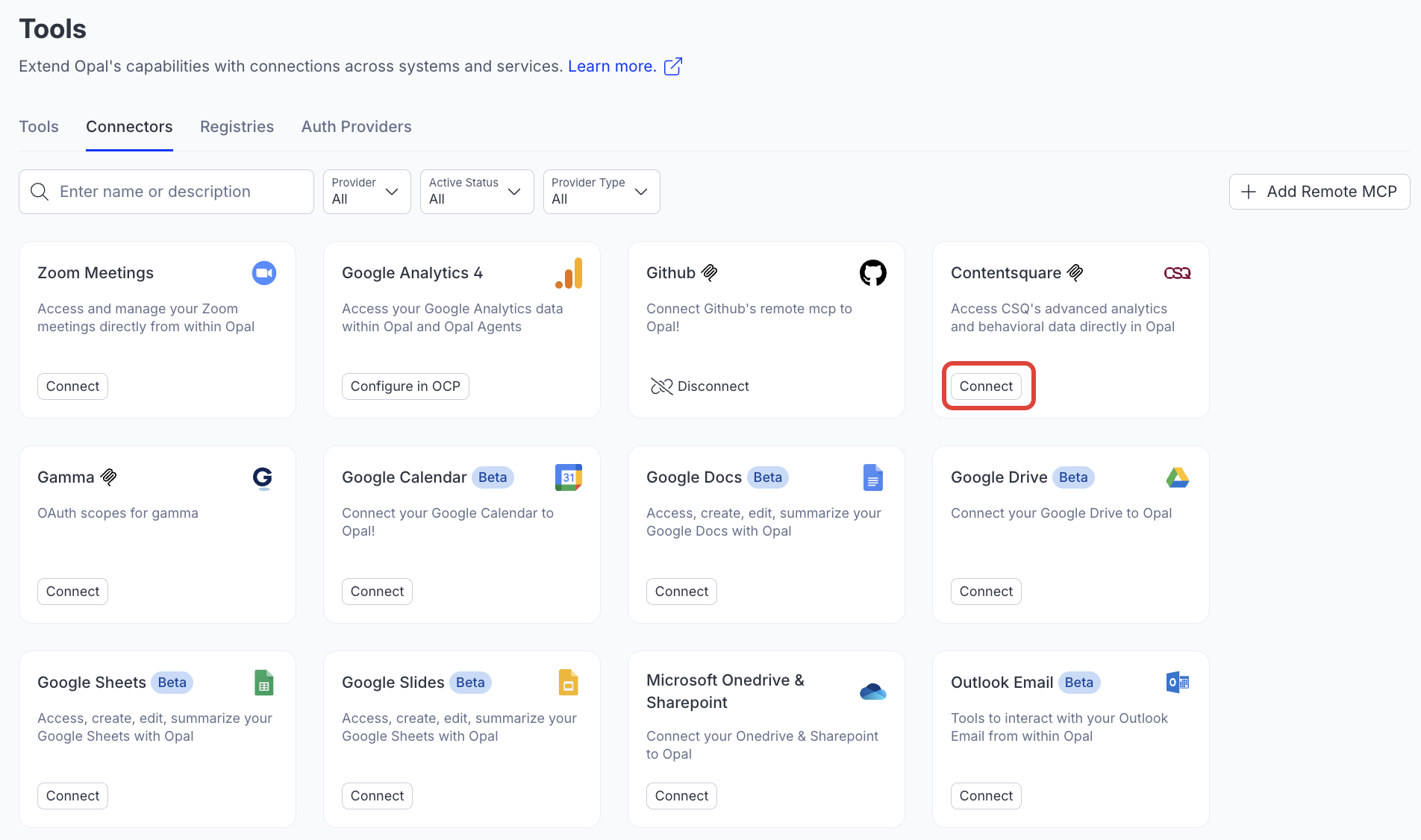The width and height of the screenshot is (1421, 840).
Task: Click the plus icon on Add Remote MCP
Action: 1249,192
